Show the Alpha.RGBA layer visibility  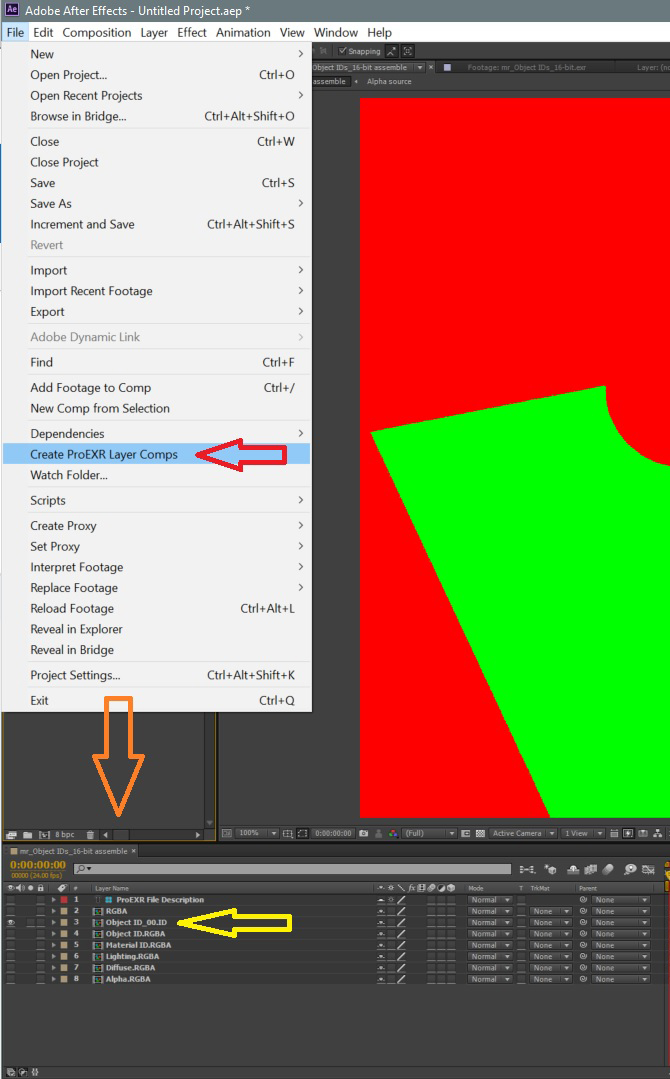point(10,979)
